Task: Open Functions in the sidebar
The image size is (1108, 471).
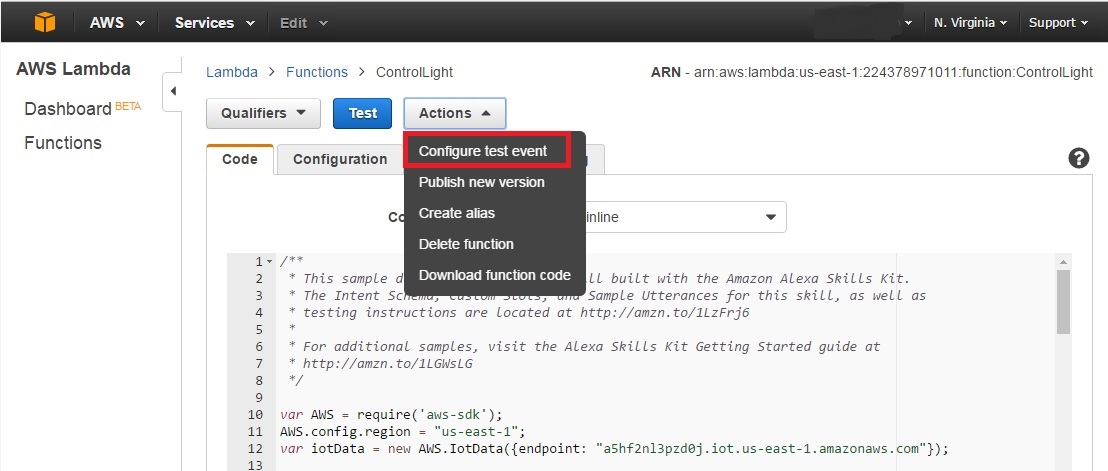Action: click(63, 143)
